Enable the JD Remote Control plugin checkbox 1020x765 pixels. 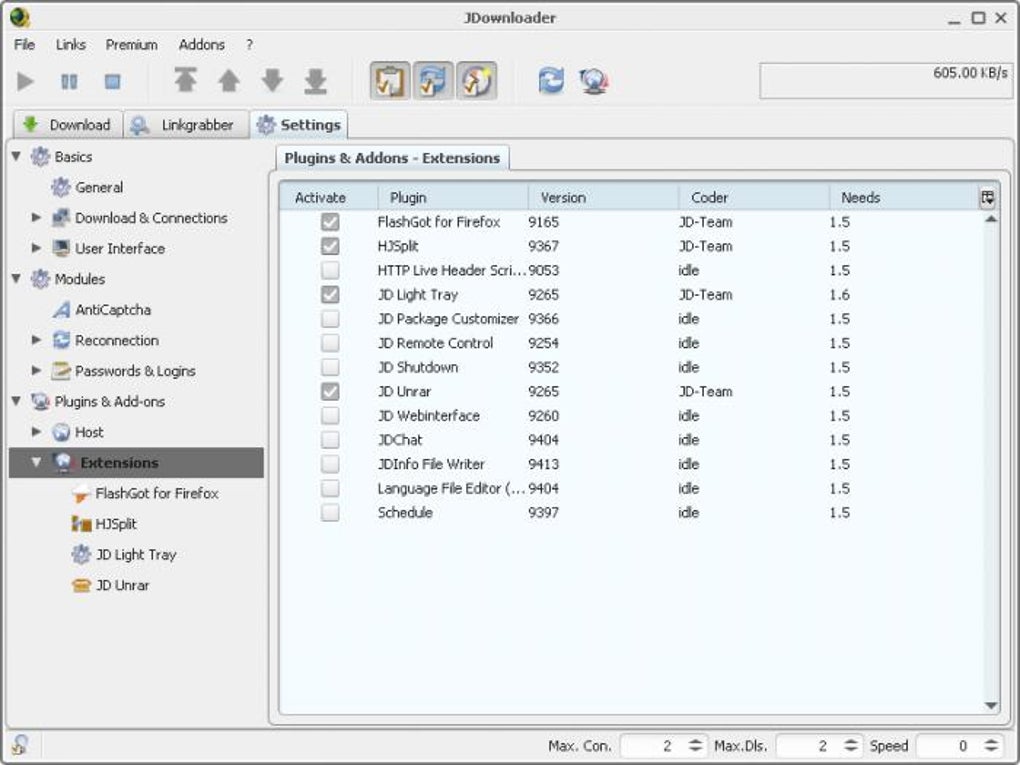point(330,343)
